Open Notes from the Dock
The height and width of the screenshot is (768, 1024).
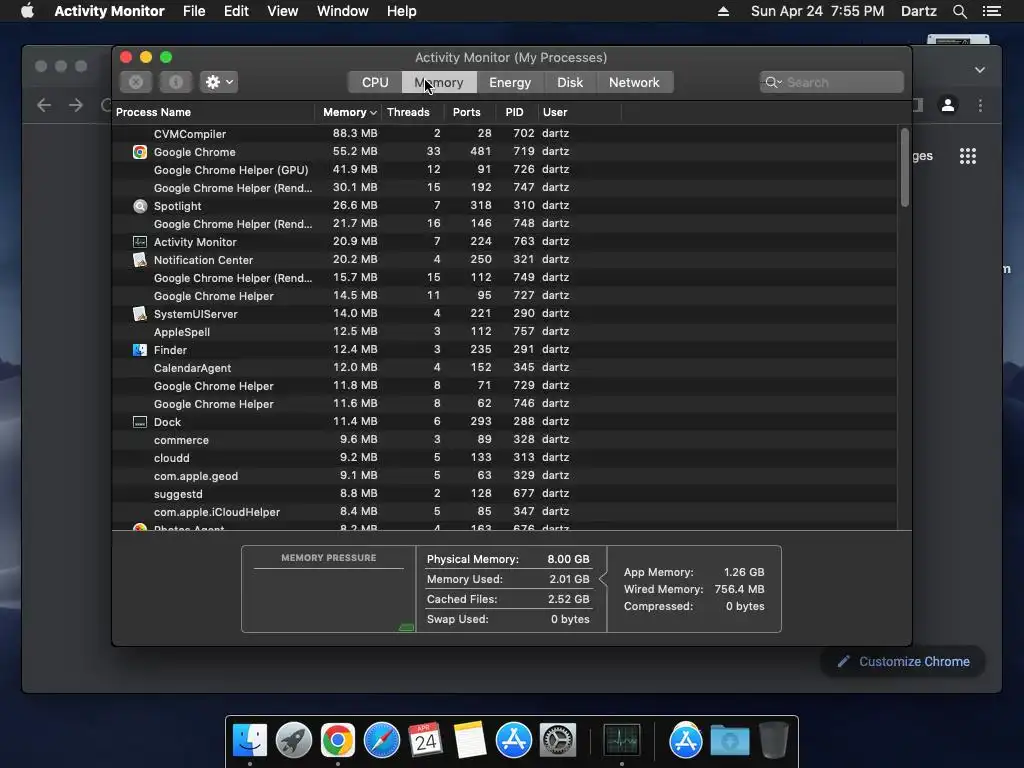470,740
